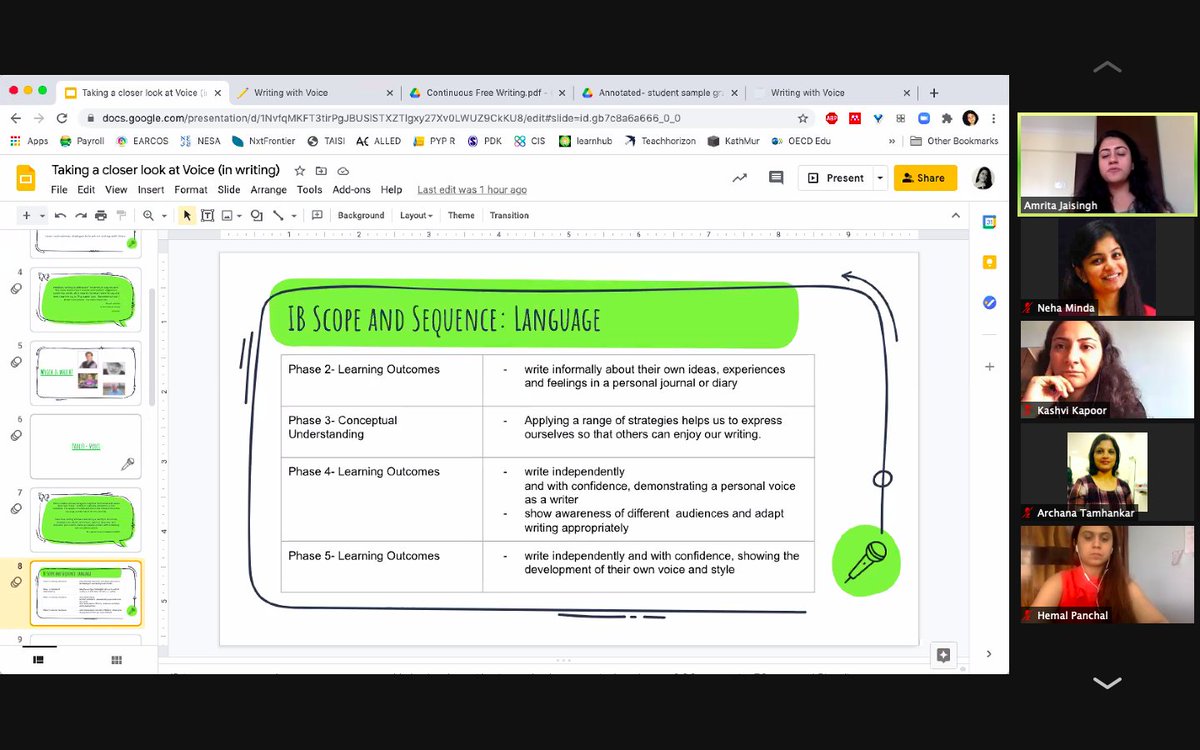
Task: Open the zoom options dropdown arrow
Action: coord(163,215)
